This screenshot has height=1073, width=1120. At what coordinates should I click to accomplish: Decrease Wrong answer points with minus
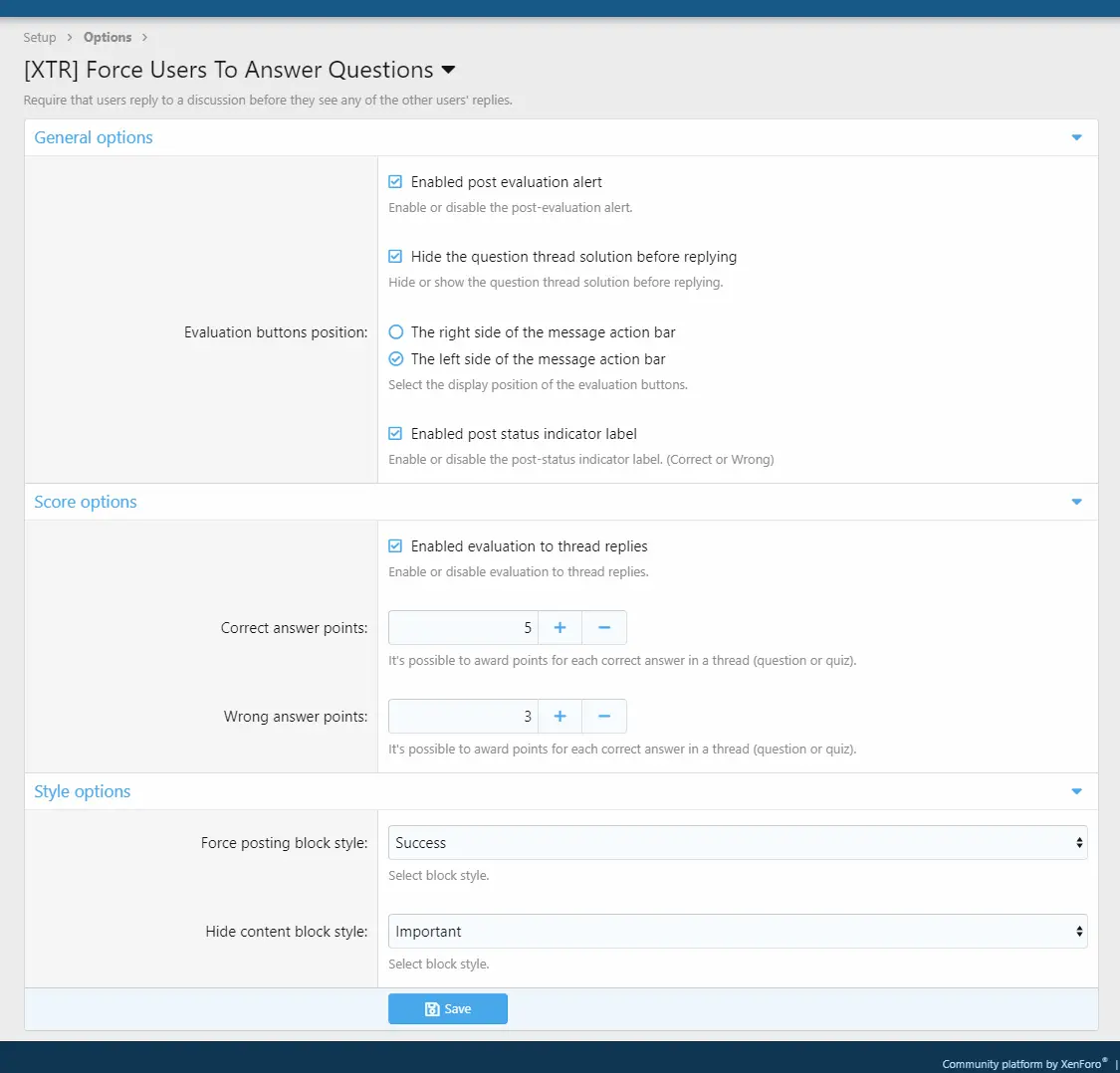pyautogui.click(x=604, y=716)
